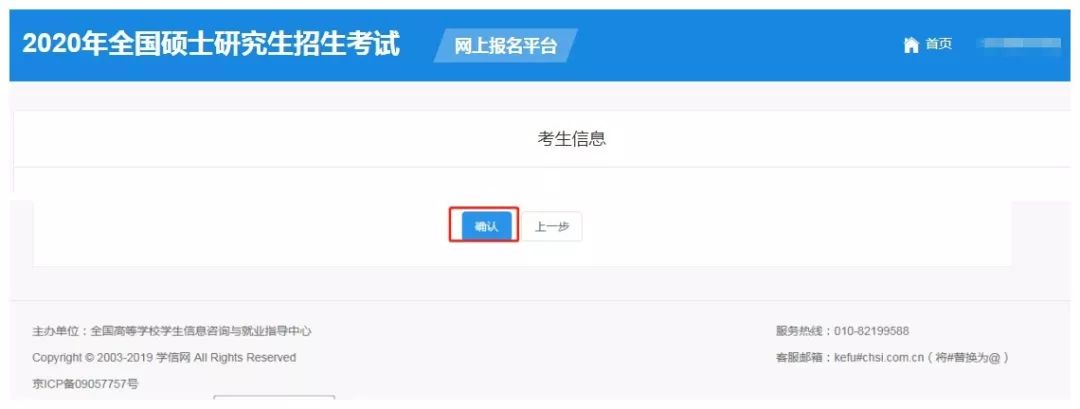Go back with the 上一步 button
Screen dimensions: 1080x409
point(552,227)
